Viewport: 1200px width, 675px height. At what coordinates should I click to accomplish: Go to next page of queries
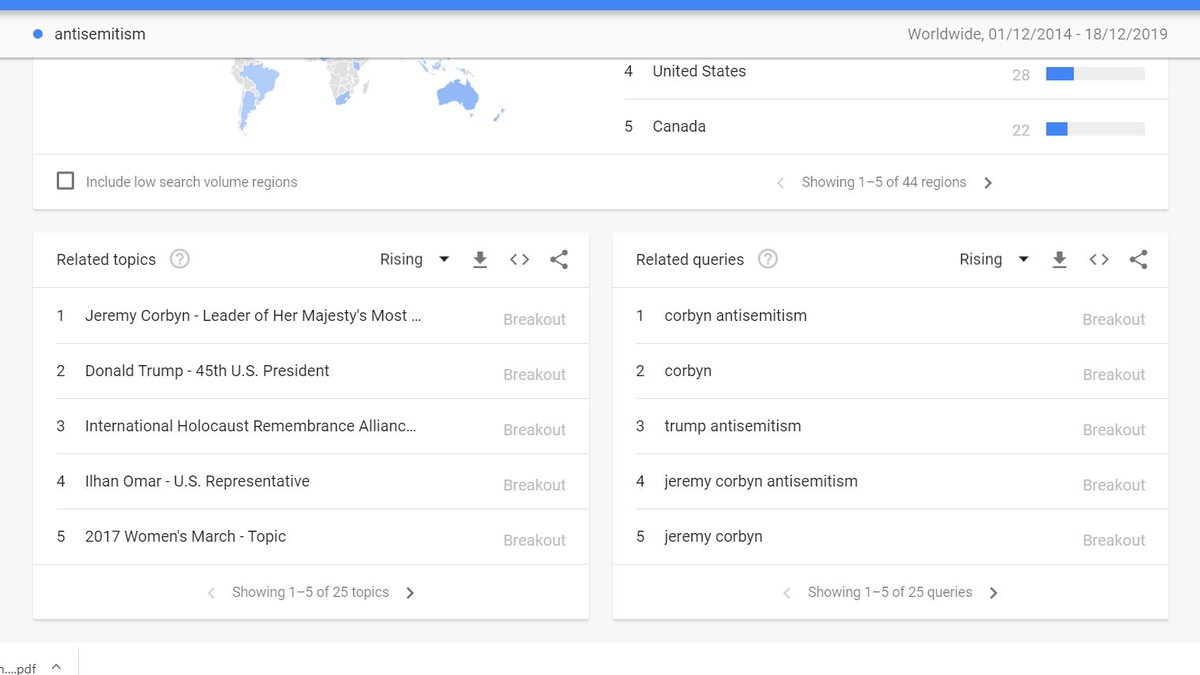coord(993,593)
